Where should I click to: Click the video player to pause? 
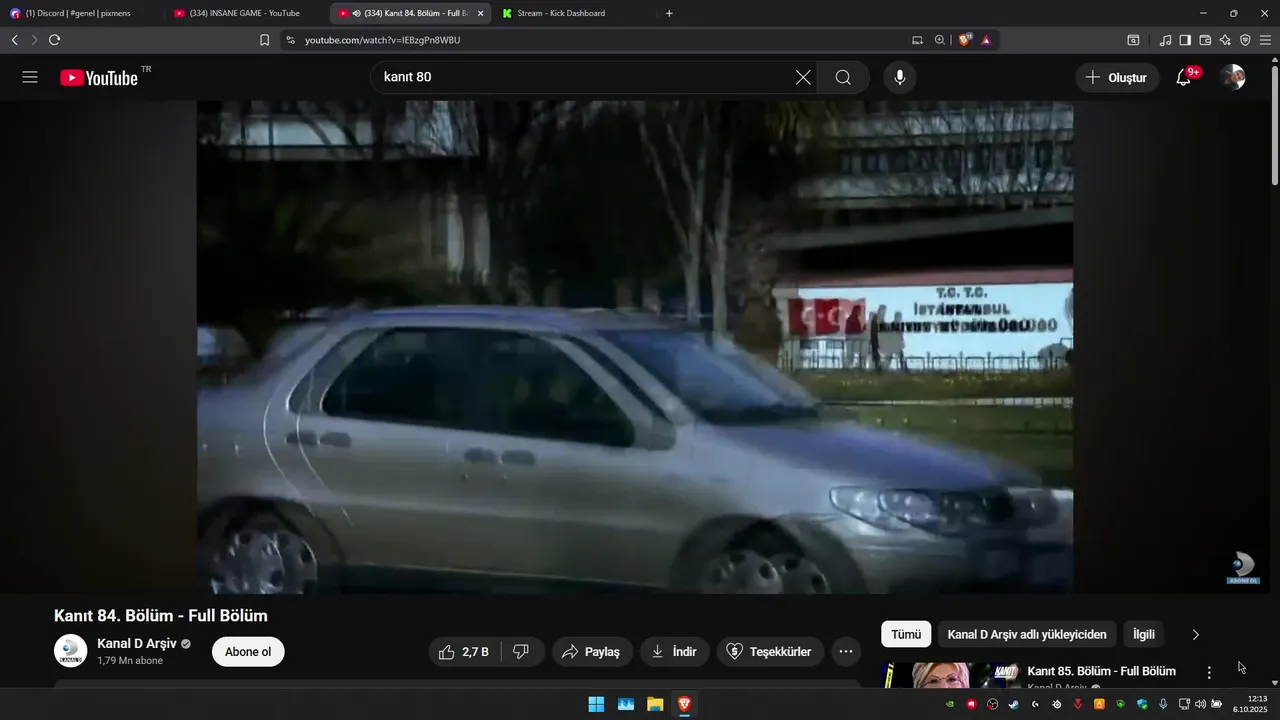635,347
